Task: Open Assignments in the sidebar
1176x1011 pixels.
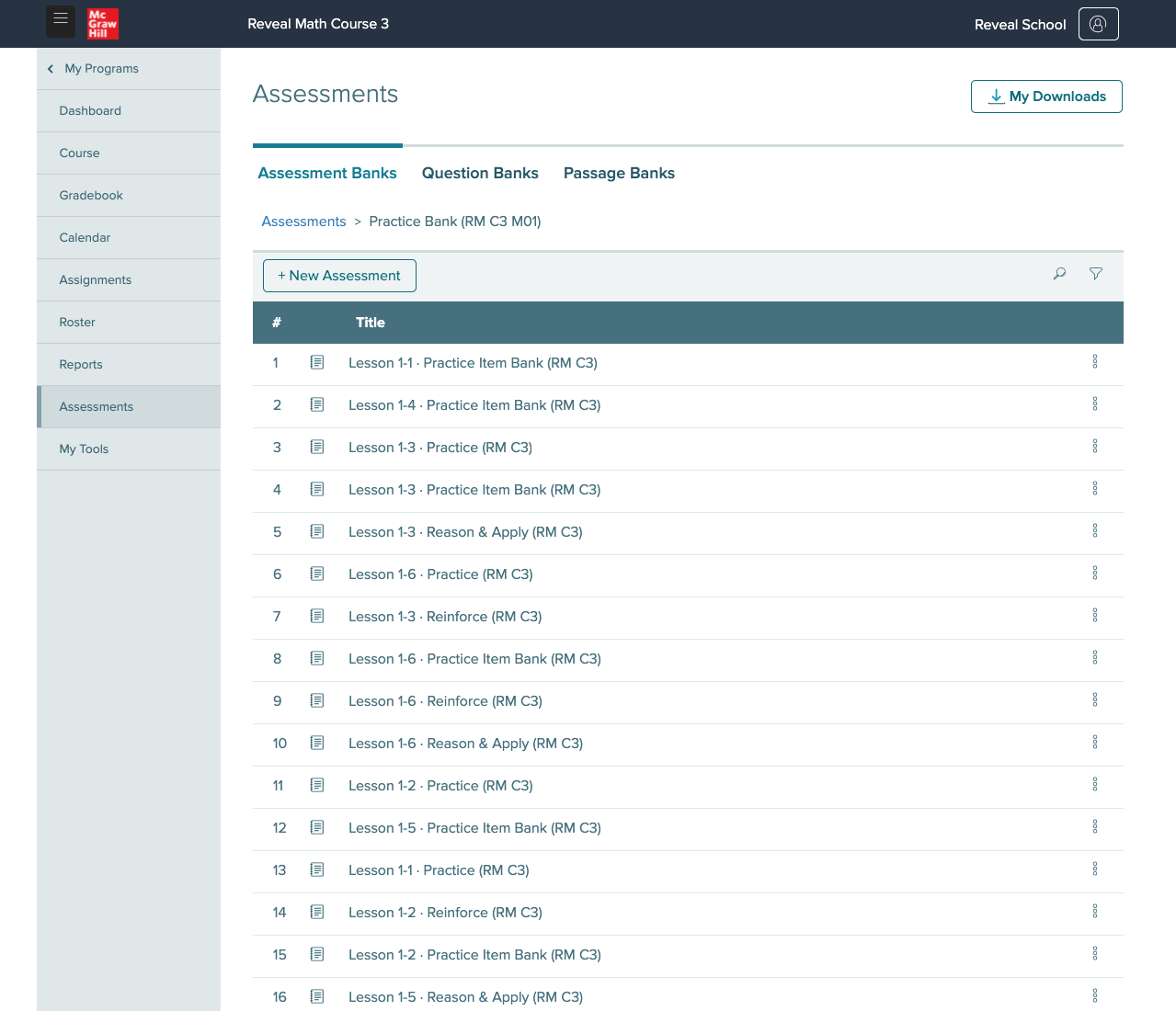Action: (129, 280)
